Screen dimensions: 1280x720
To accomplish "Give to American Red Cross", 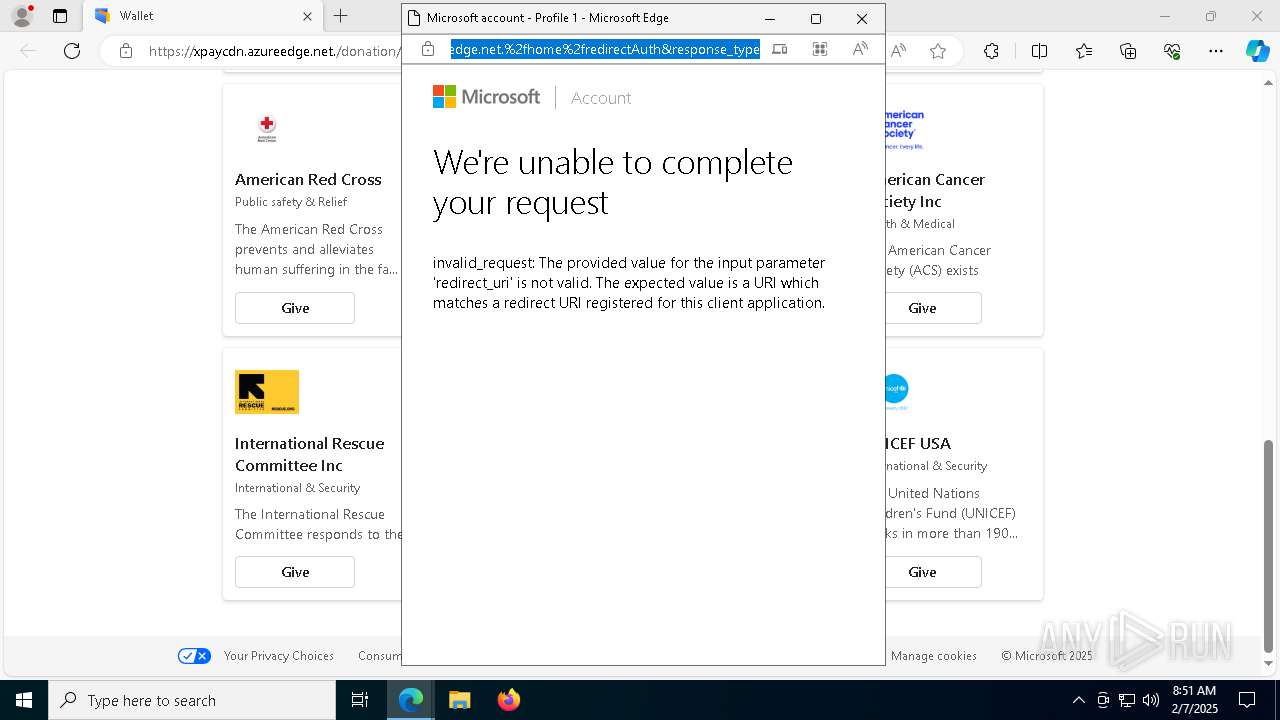I will coord(295,308).
